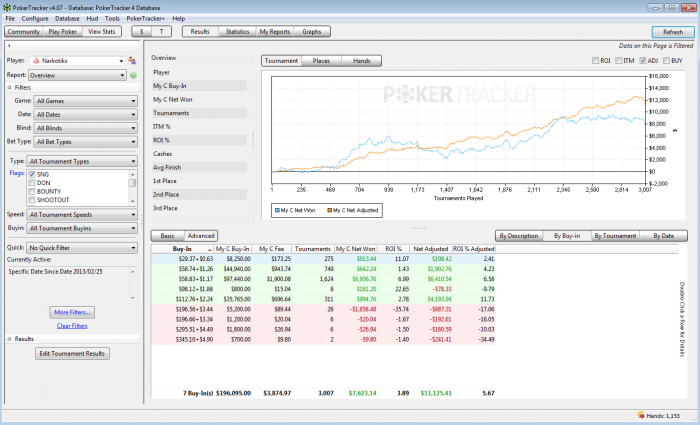Open the Hud menu
The height and width of the screenshot is (425, 700).
pos(92,19)
